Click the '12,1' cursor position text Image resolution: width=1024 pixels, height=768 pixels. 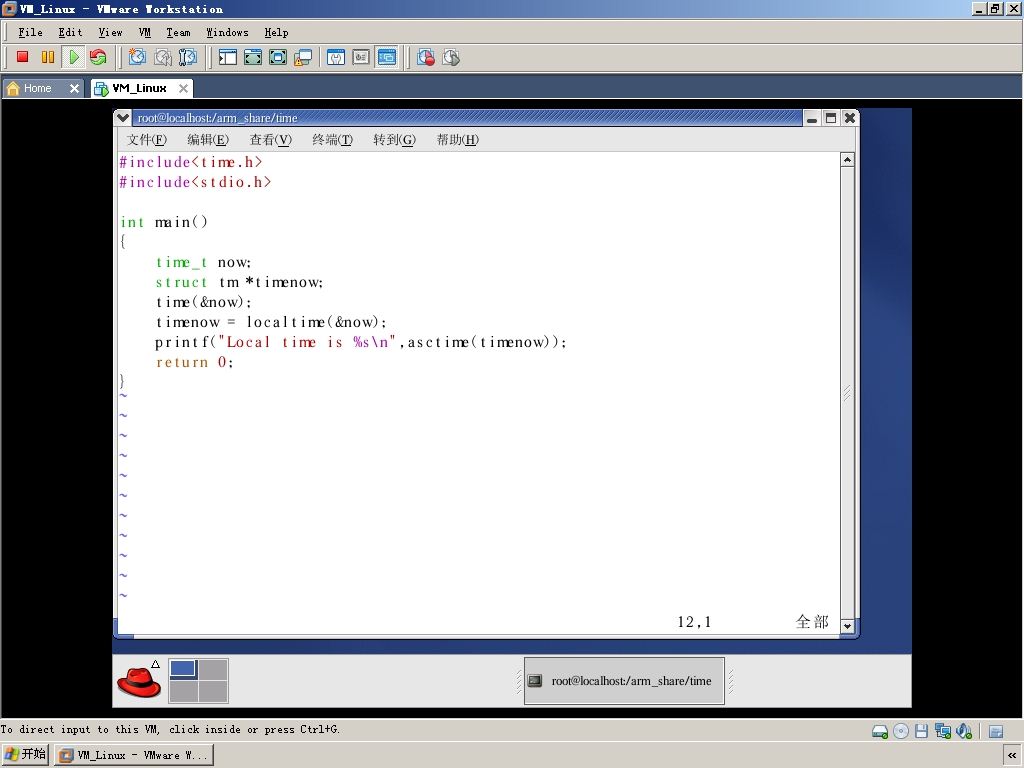tap(694, 622)
